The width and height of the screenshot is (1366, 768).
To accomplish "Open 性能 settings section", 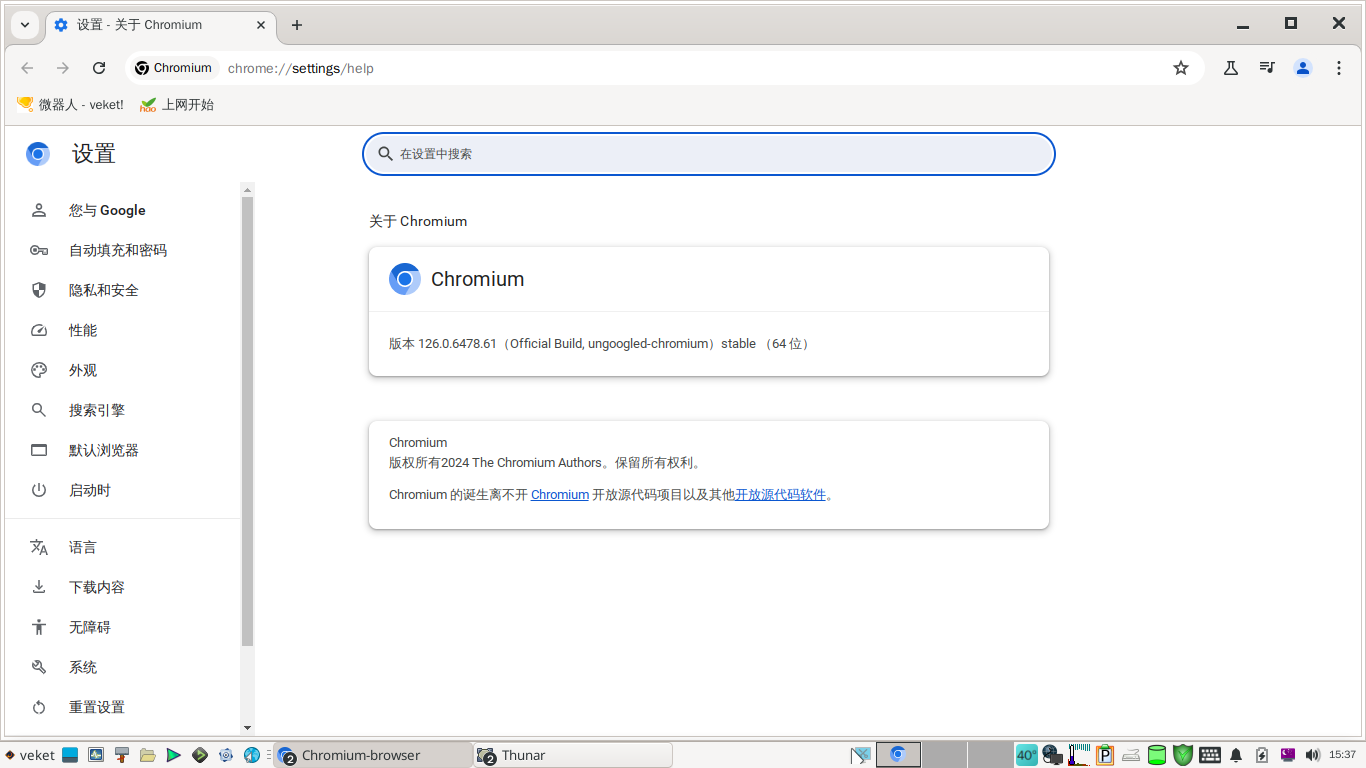I will click(x=123, y=330).
